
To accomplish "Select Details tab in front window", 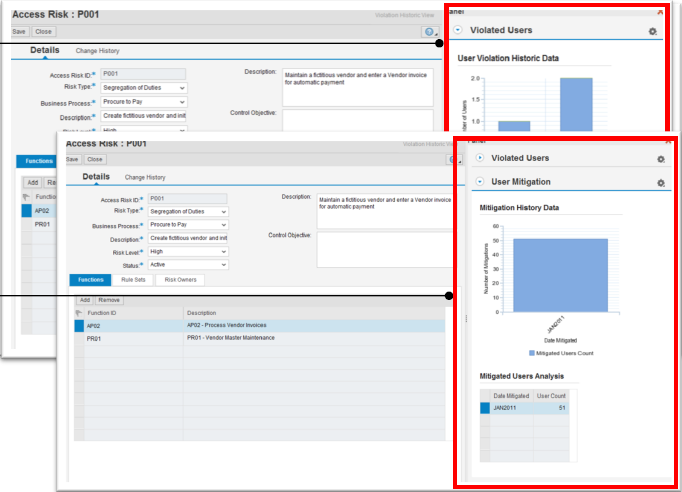I will coord(96,177).
